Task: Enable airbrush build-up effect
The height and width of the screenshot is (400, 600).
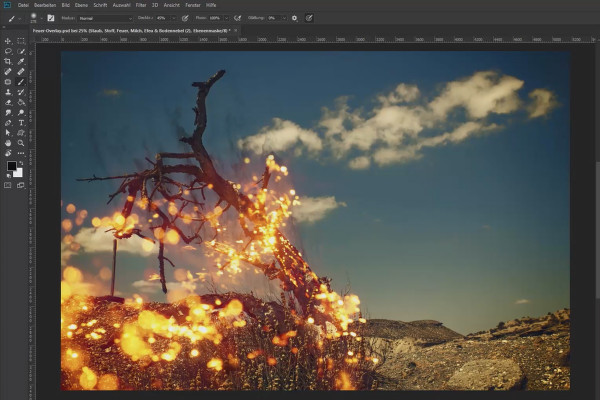Action: tap(238, 18)
